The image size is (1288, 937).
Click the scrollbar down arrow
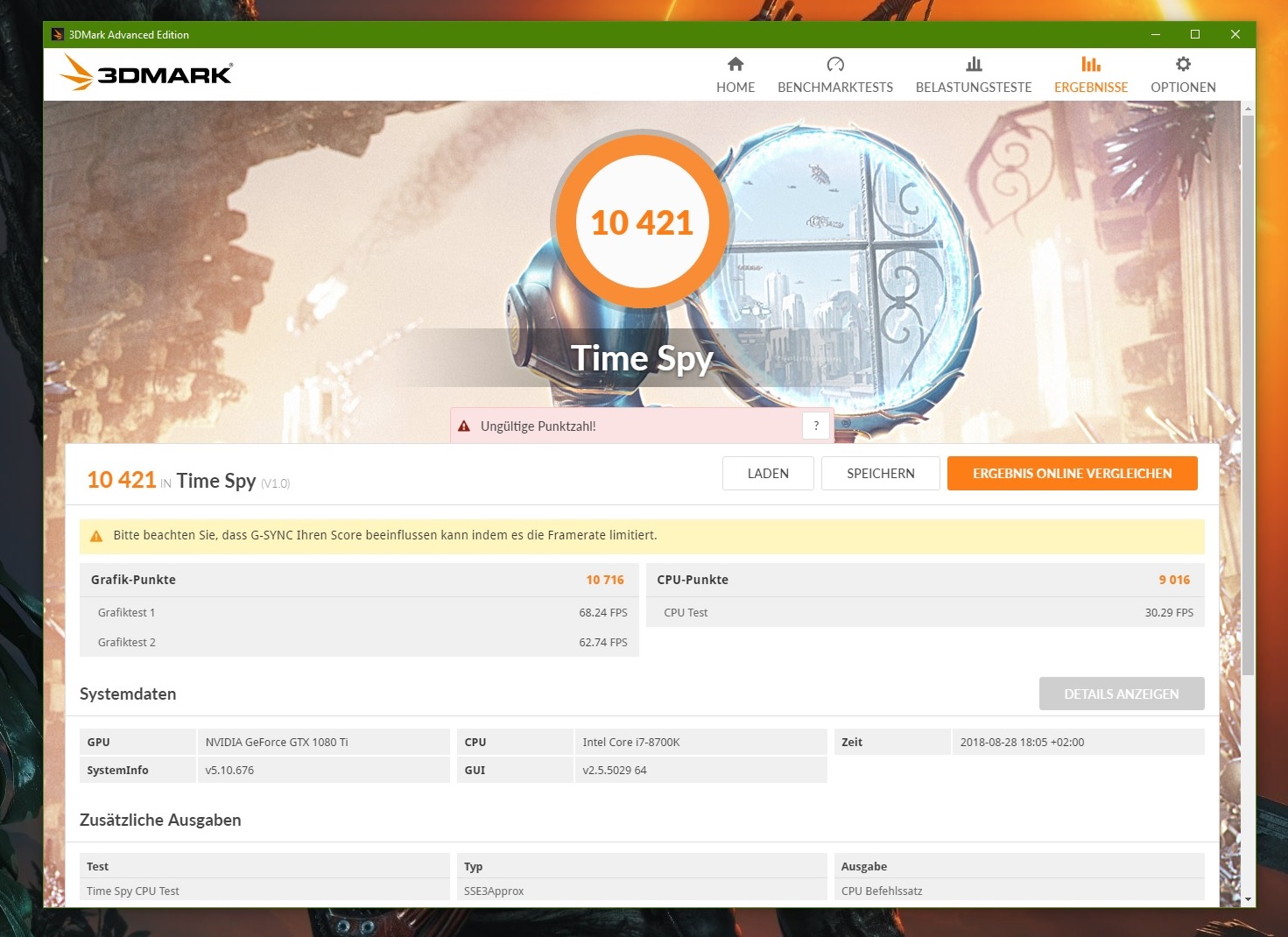click(x=1248, y=899)
